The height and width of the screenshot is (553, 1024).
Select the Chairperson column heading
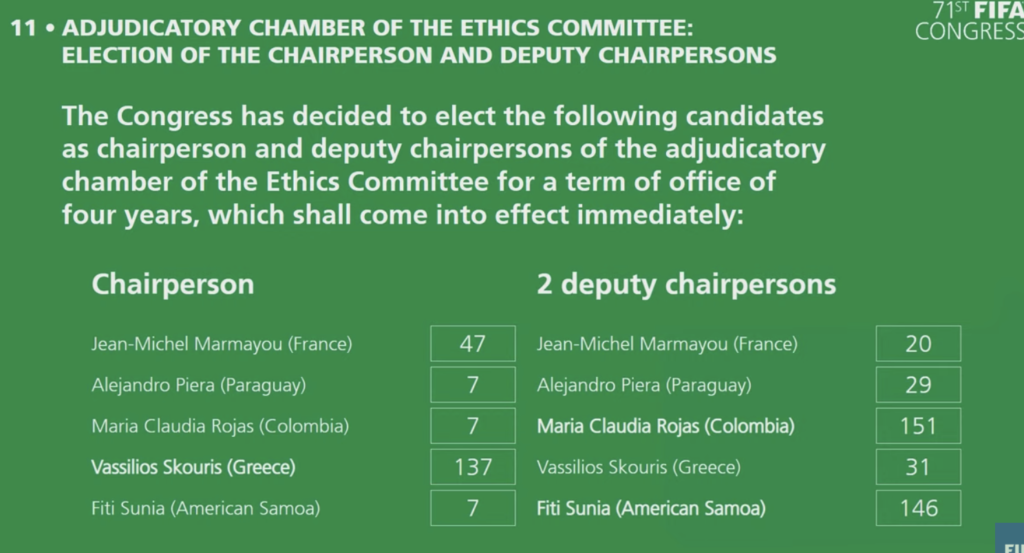tap(172, 285)
